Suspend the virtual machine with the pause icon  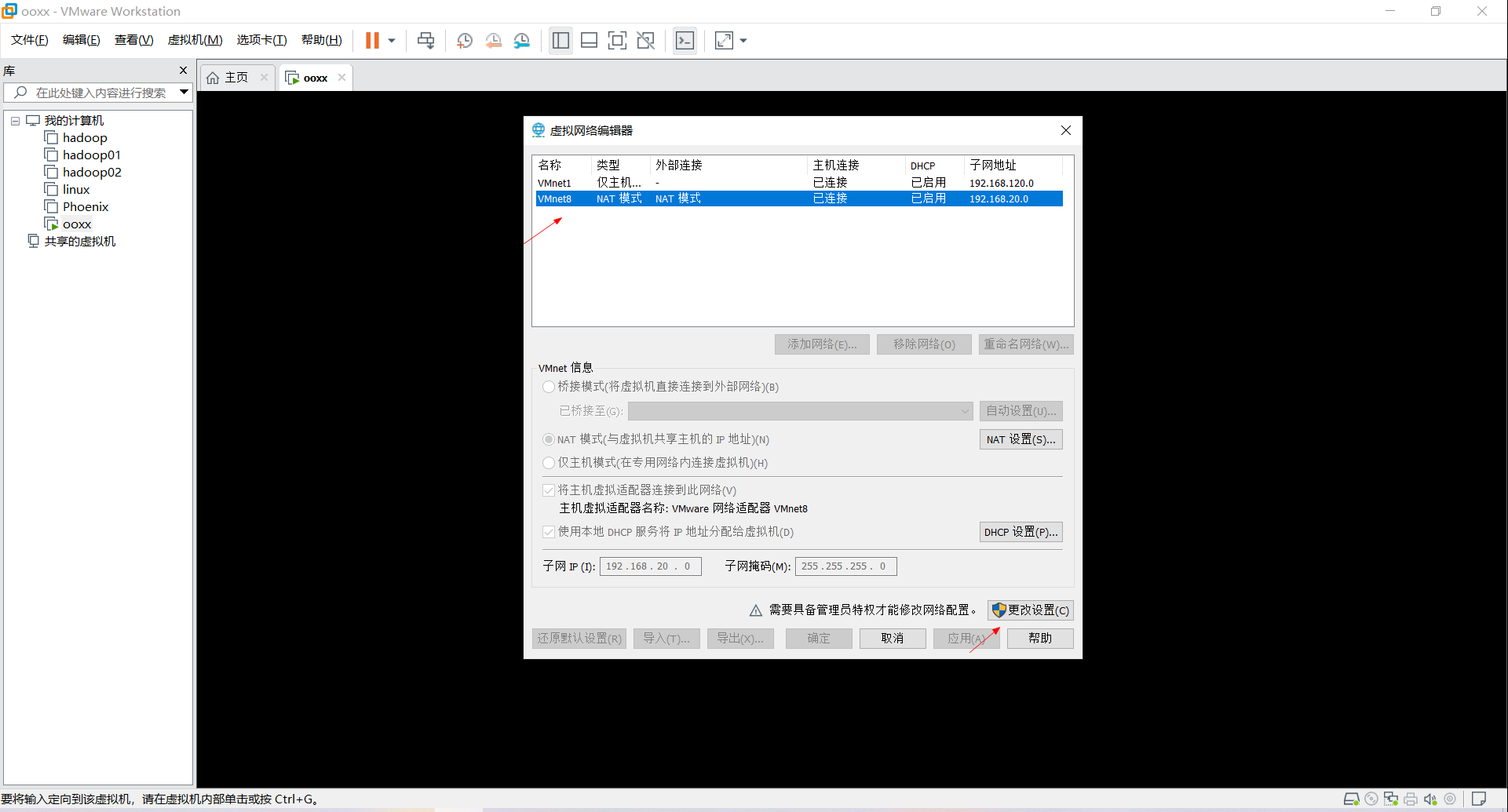[372, 40]
